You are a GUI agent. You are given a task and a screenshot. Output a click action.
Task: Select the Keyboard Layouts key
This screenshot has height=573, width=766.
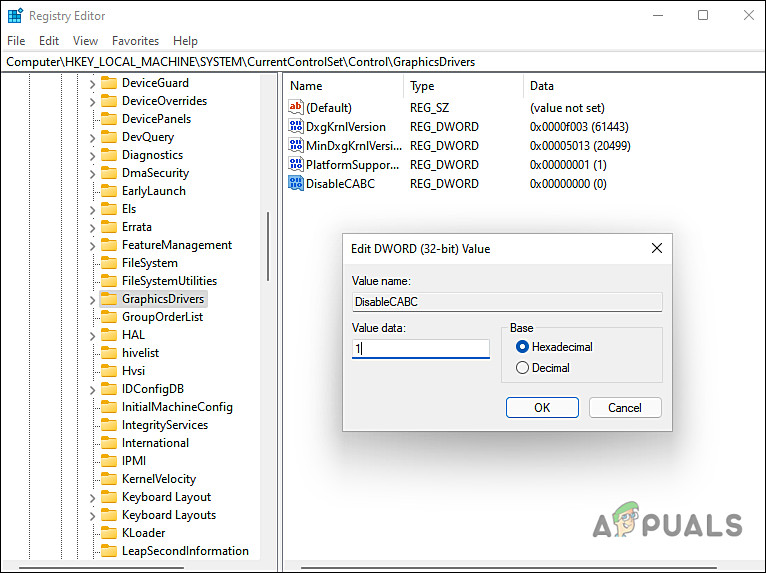coord(169,515)
